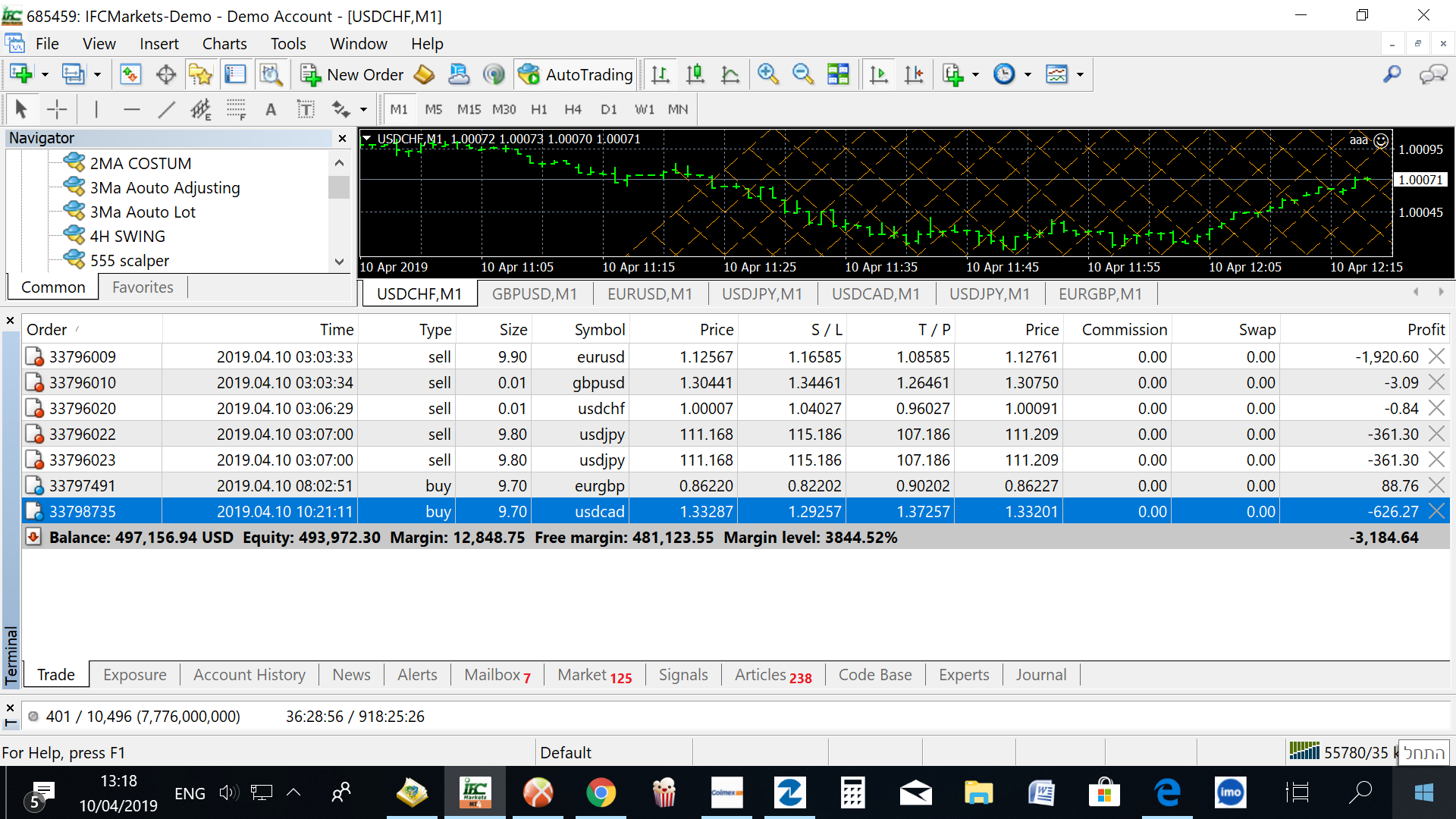
Task: Select the text 'A' tool
Action: click(271, 109)
